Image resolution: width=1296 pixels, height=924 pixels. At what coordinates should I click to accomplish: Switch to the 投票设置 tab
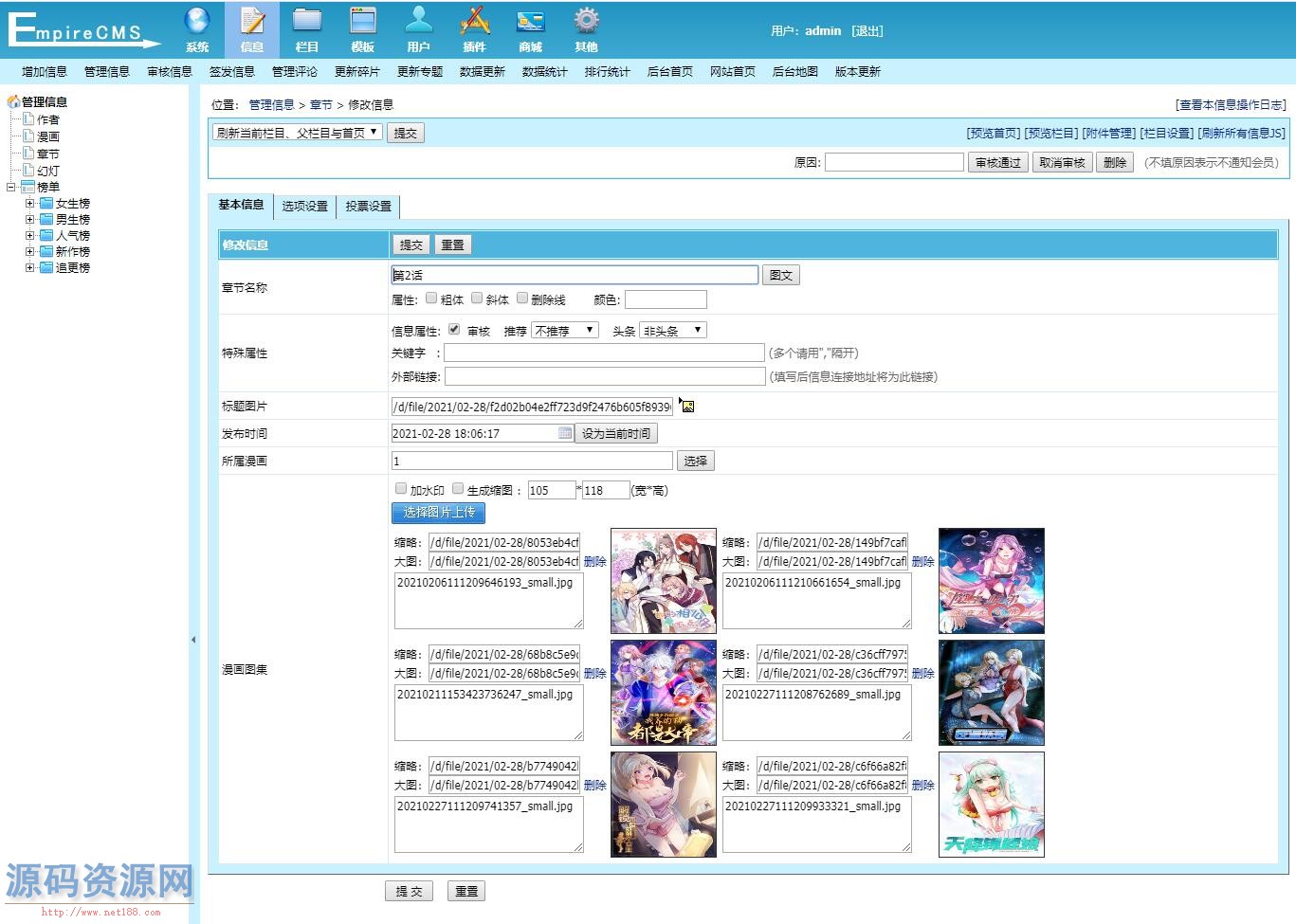[368, 206]
